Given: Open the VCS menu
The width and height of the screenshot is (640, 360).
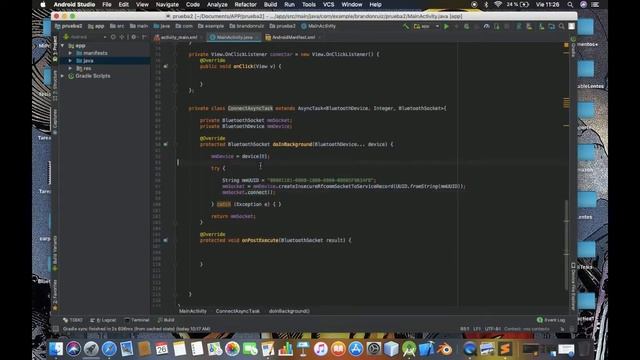Looking at the screenshot, I should point(329,4).
